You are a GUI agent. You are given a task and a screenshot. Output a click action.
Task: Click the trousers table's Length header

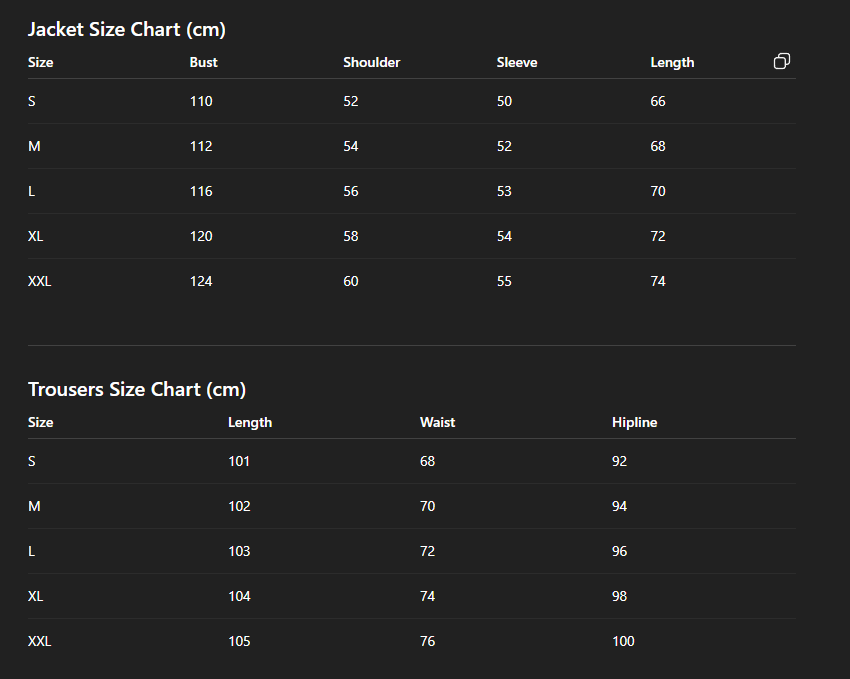coord(250,422)
